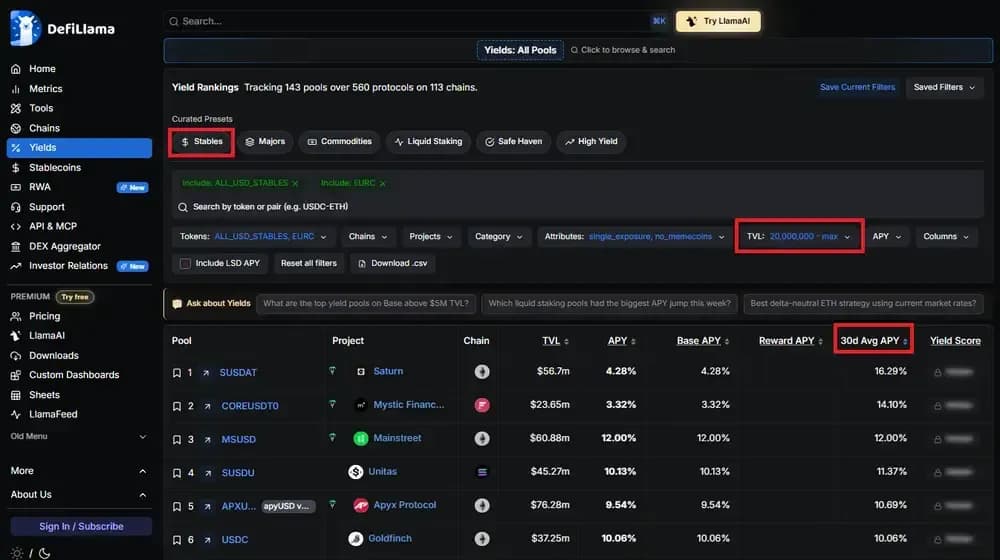The height and width of the screenshot is (560, 1000).
Task: Sort table by the TVL column
Action: [x=555, y=341]
